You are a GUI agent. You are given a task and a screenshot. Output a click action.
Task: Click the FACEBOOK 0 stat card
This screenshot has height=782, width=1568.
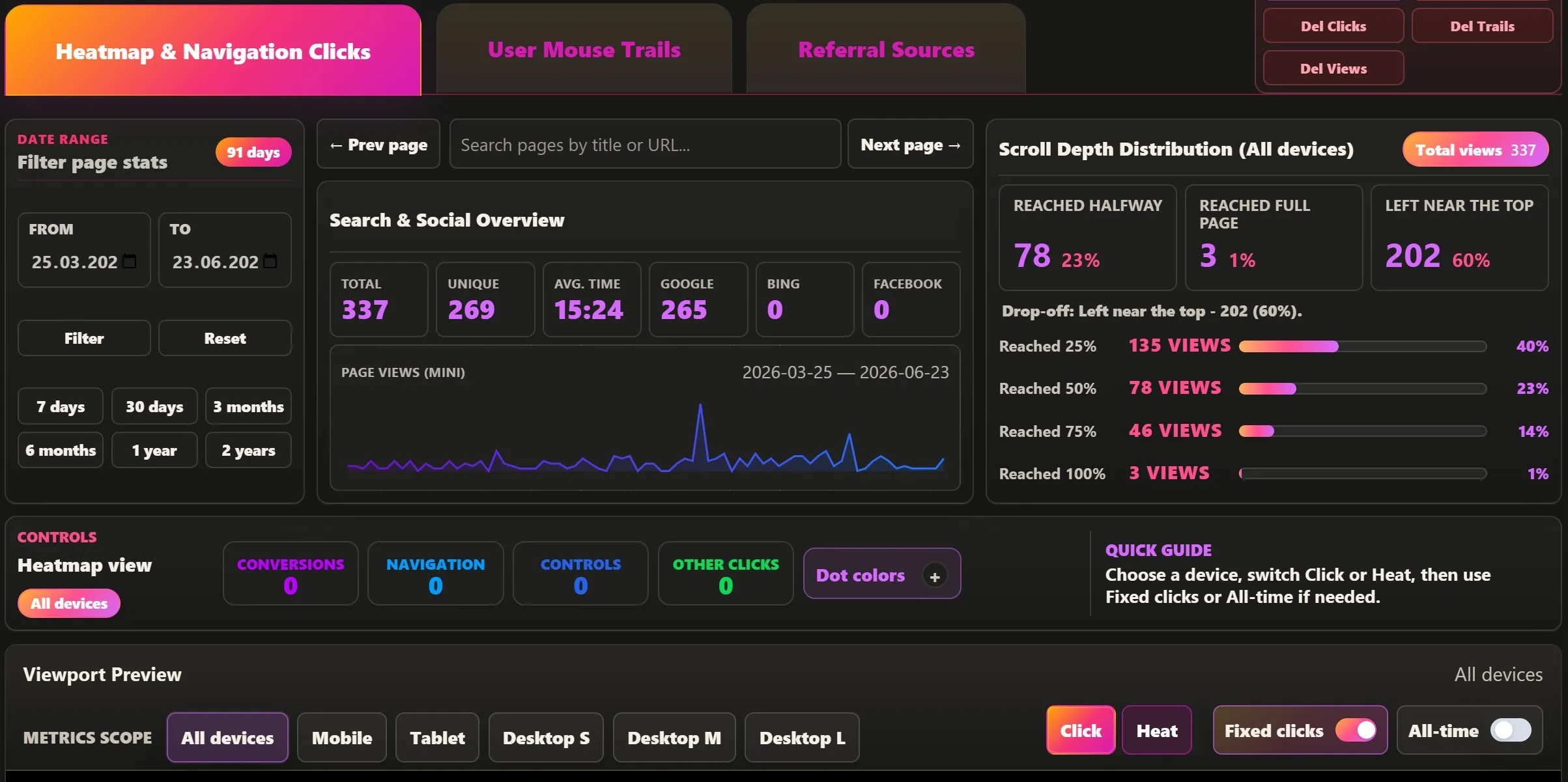pyautogui.click(x=911, y=300)
